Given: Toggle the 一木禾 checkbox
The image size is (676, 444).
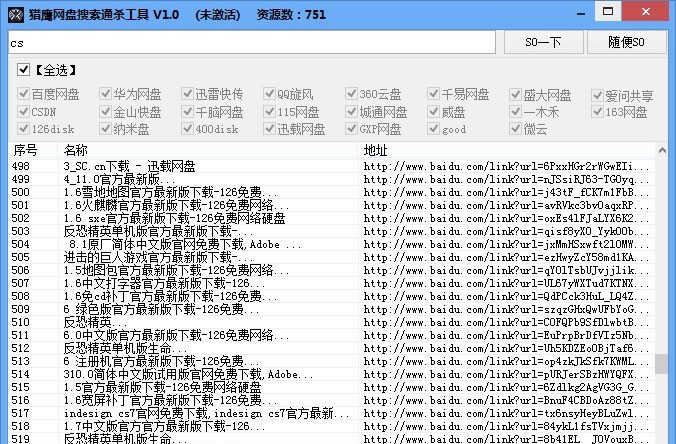Looking at the screenshot, I should (515, 112).
